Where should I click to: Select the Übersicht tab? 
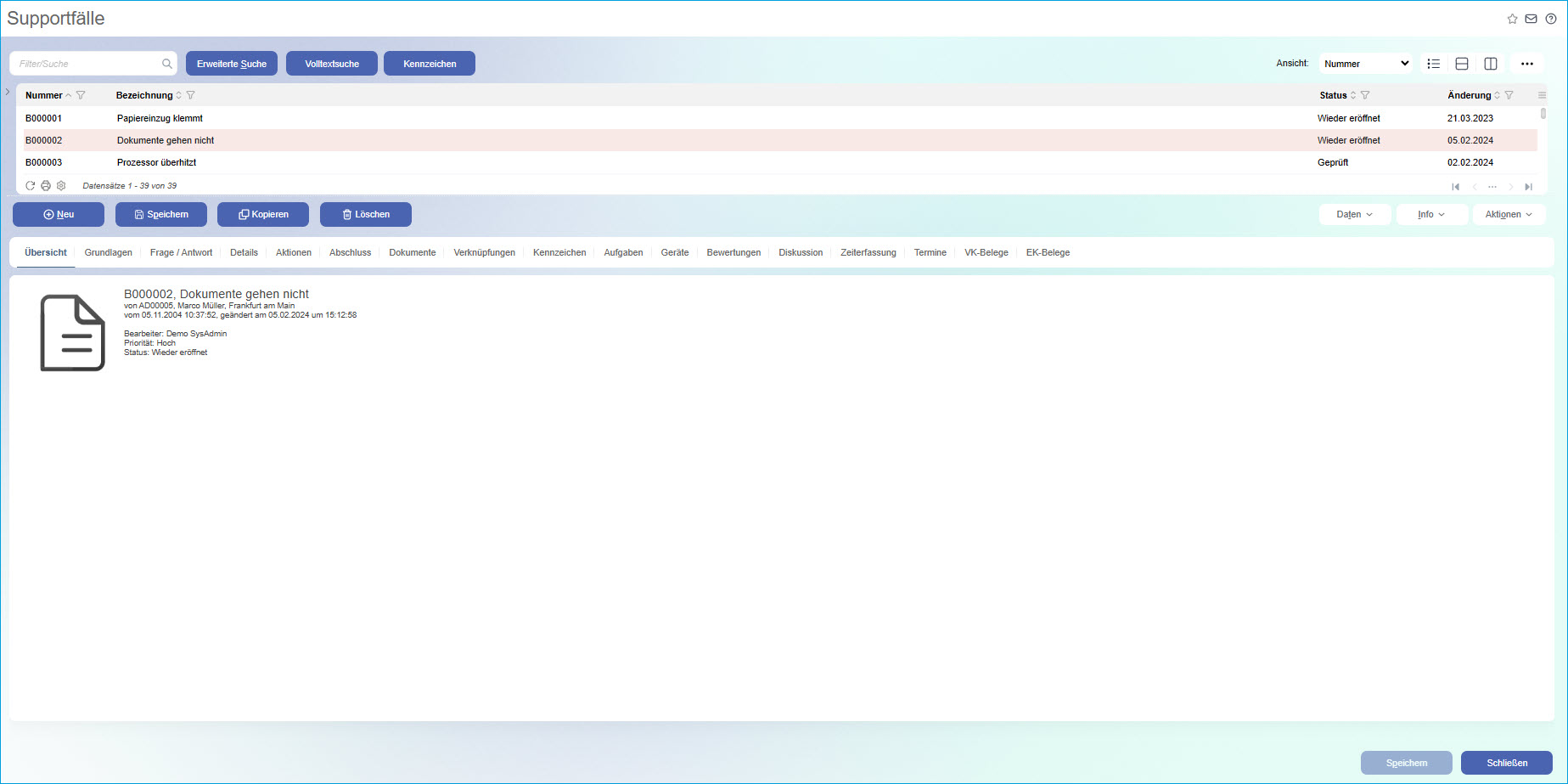tap(46, 253)
